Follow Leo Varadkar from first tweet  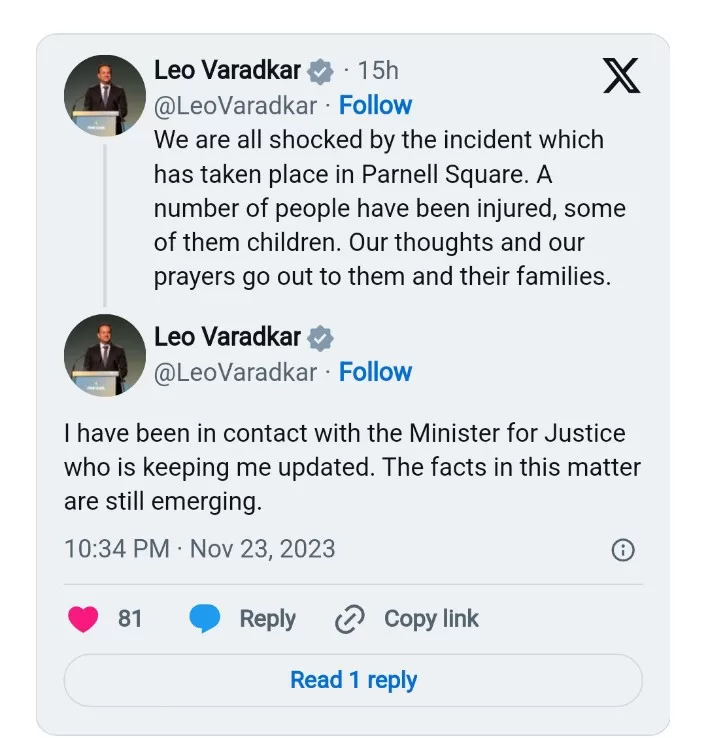[x=375, y=105]
